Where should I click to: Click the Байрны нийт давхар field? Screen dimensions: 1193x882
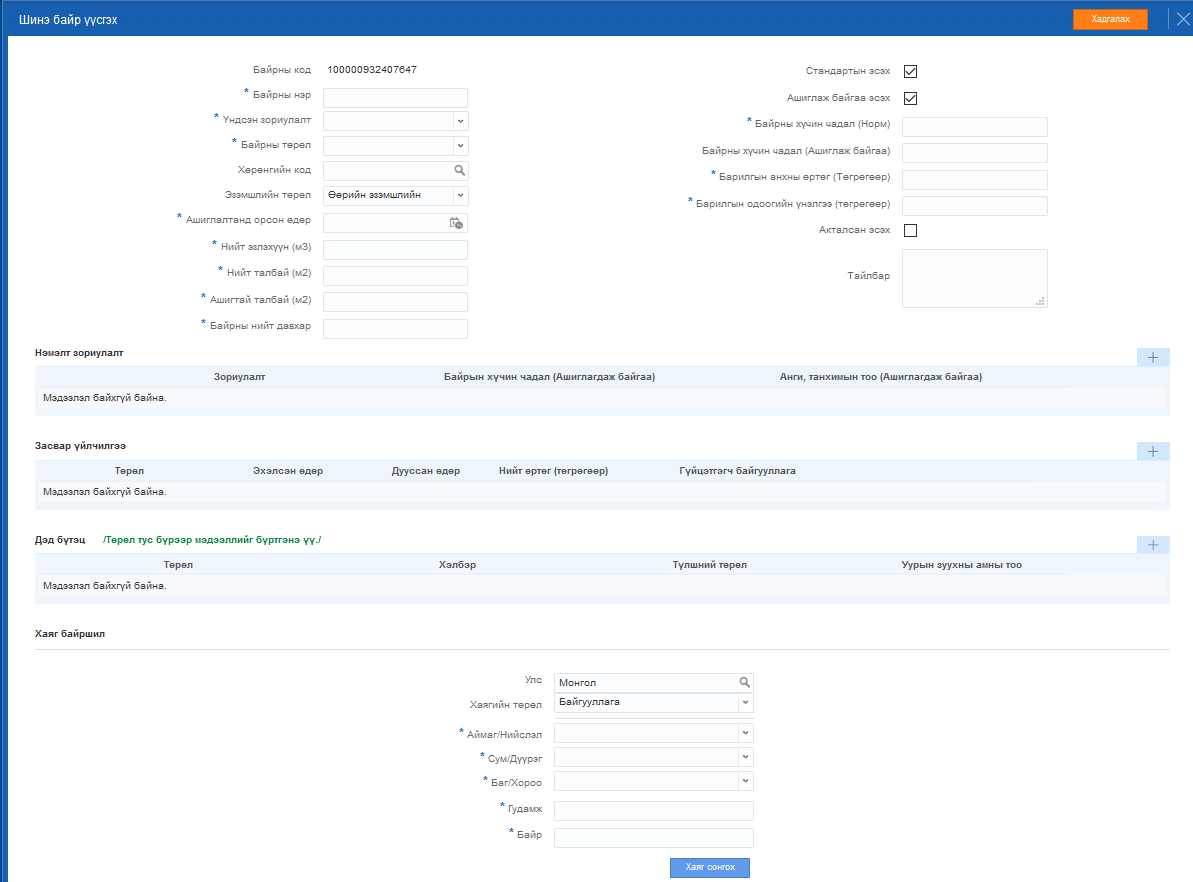click(x=395, y=329)
